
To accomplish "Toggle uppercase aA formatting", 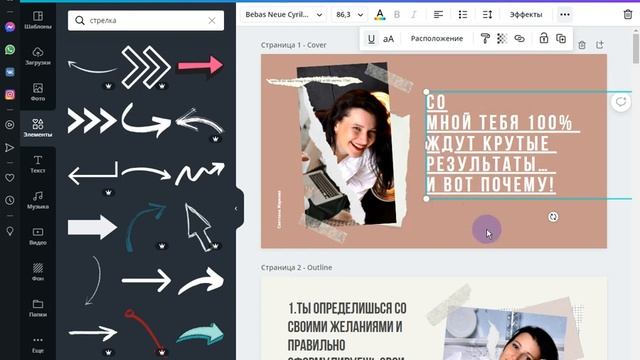I will (389, 39).
